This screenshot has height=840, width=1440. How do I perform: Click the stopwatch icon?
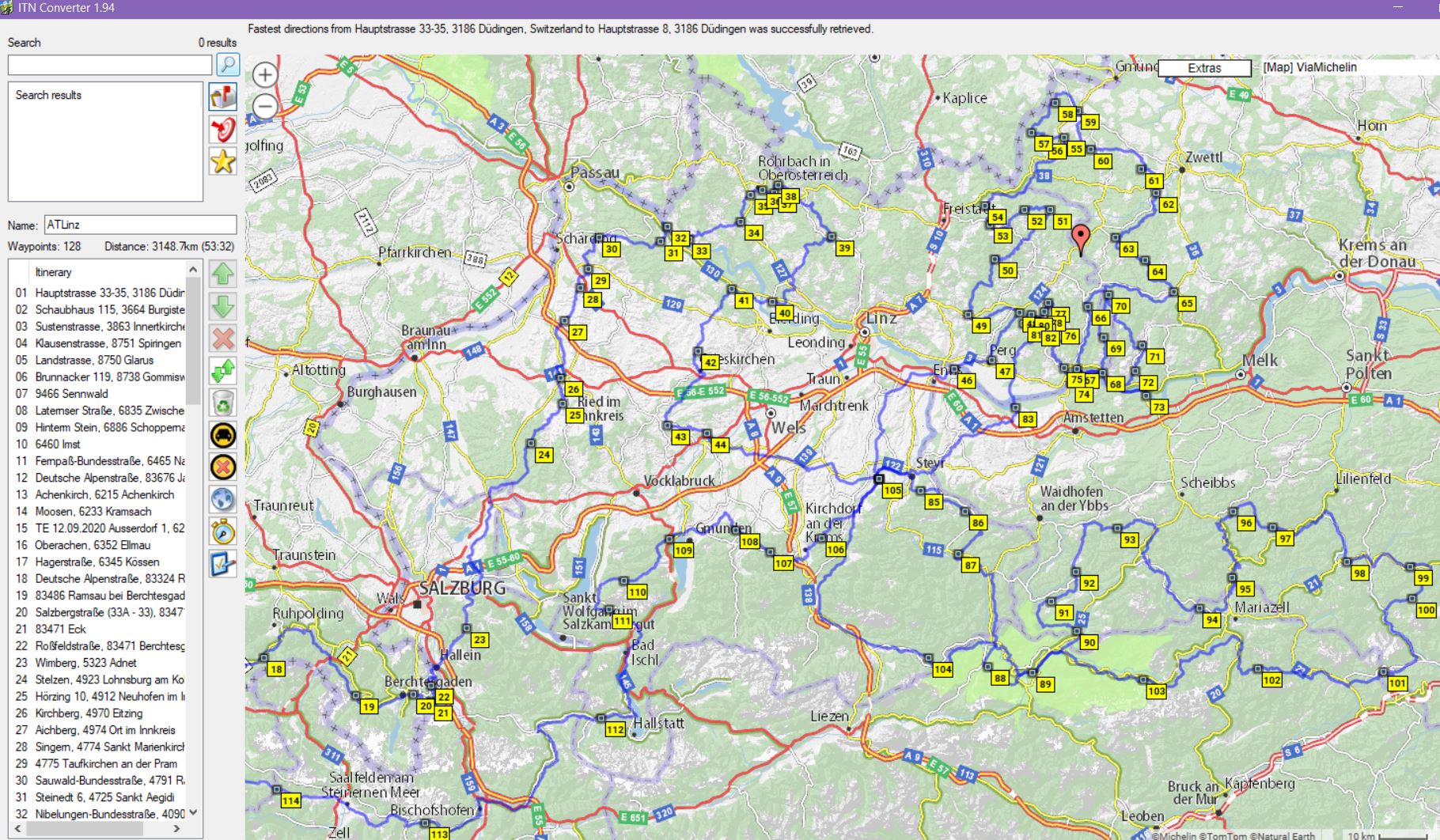point(223,532)
